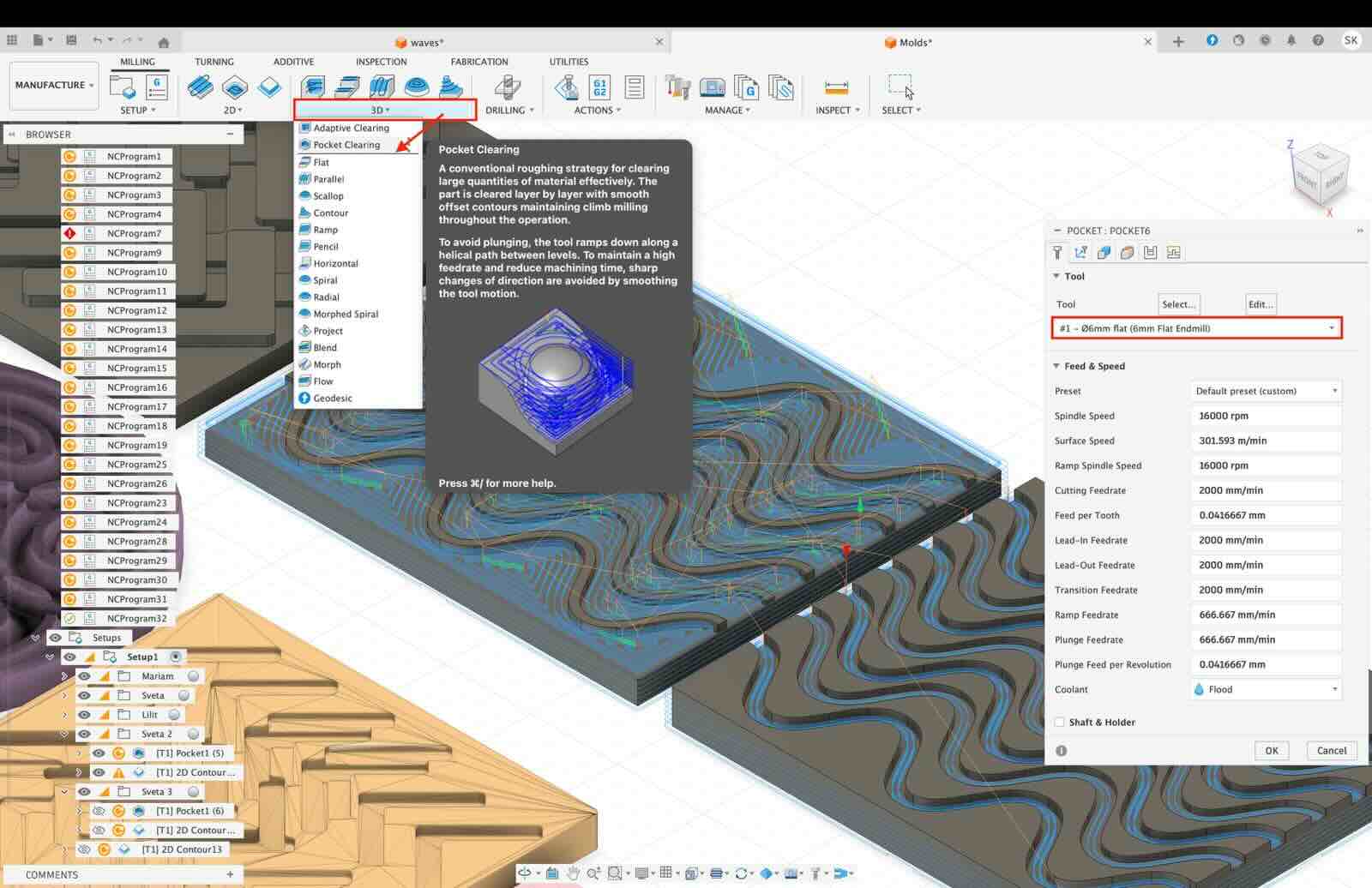Click the New Setup icon
The width and height of the screenshot is (1372, 888).
(x=123, y=87)
